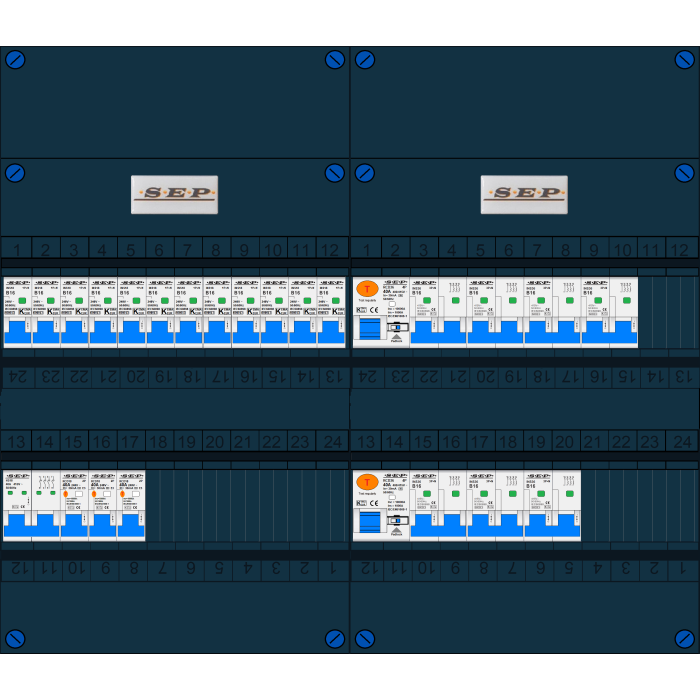Click the bottom-right panel cover screw
700x700 pixels.
click(x=684, y=638)
